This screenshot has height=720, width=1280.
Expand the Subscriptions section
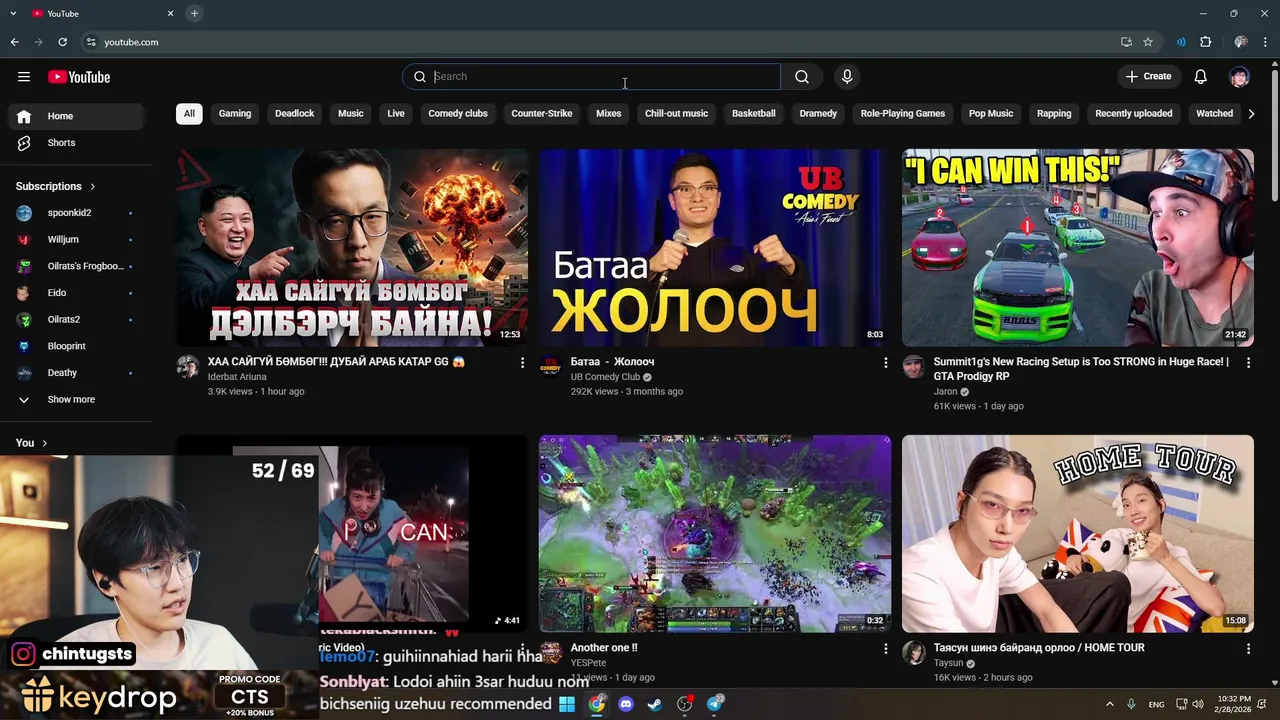56,186
